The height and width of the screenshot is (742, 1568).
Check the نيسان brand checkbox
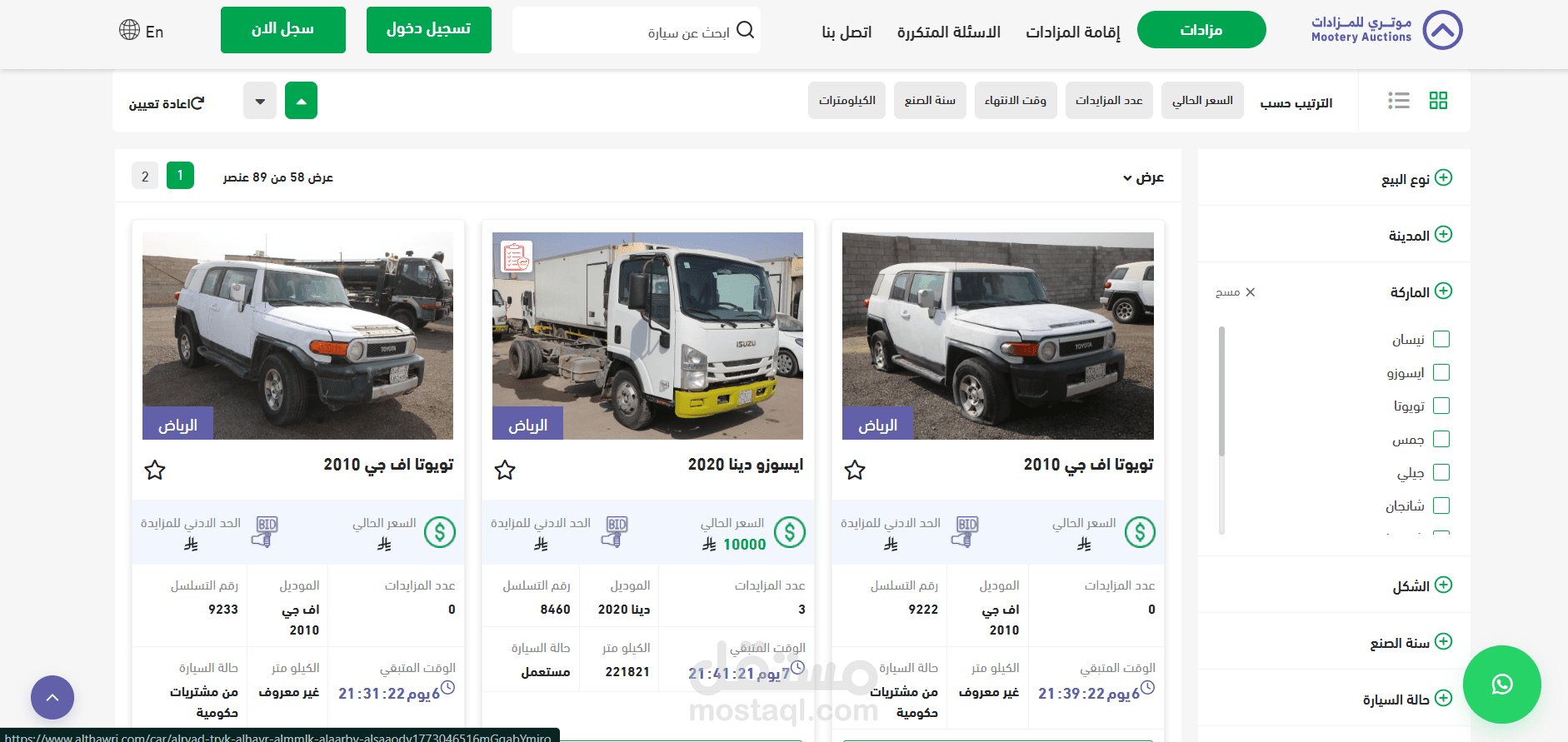[x=1441, y=339]
